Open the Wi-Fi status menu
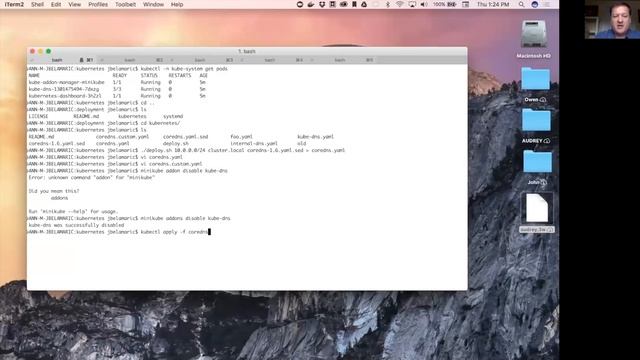The height and width of the screenshot is (360, 640). (x=400, y=4)
